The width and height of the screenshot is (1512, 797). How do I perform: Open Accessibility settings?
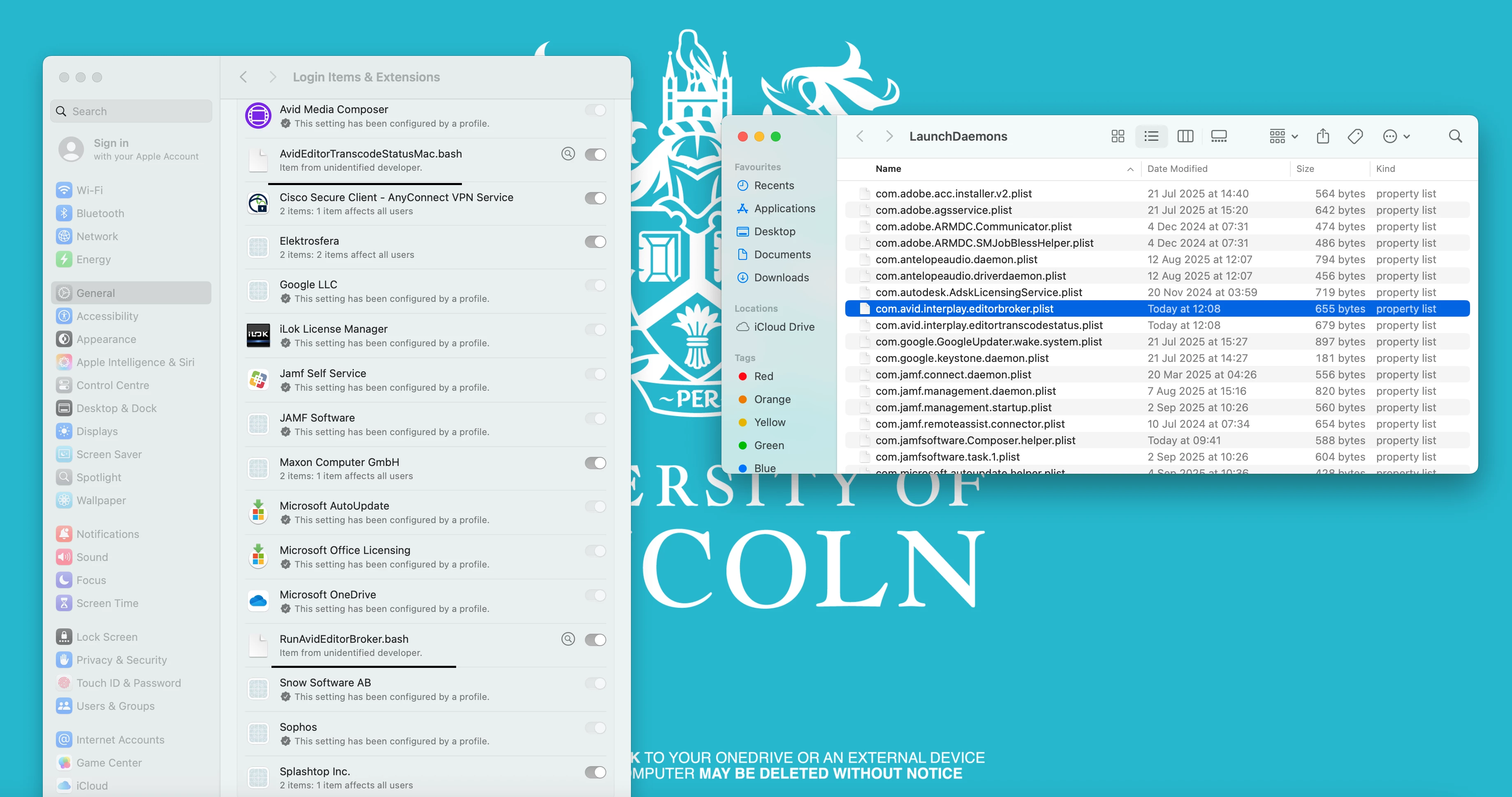[132, 316]
